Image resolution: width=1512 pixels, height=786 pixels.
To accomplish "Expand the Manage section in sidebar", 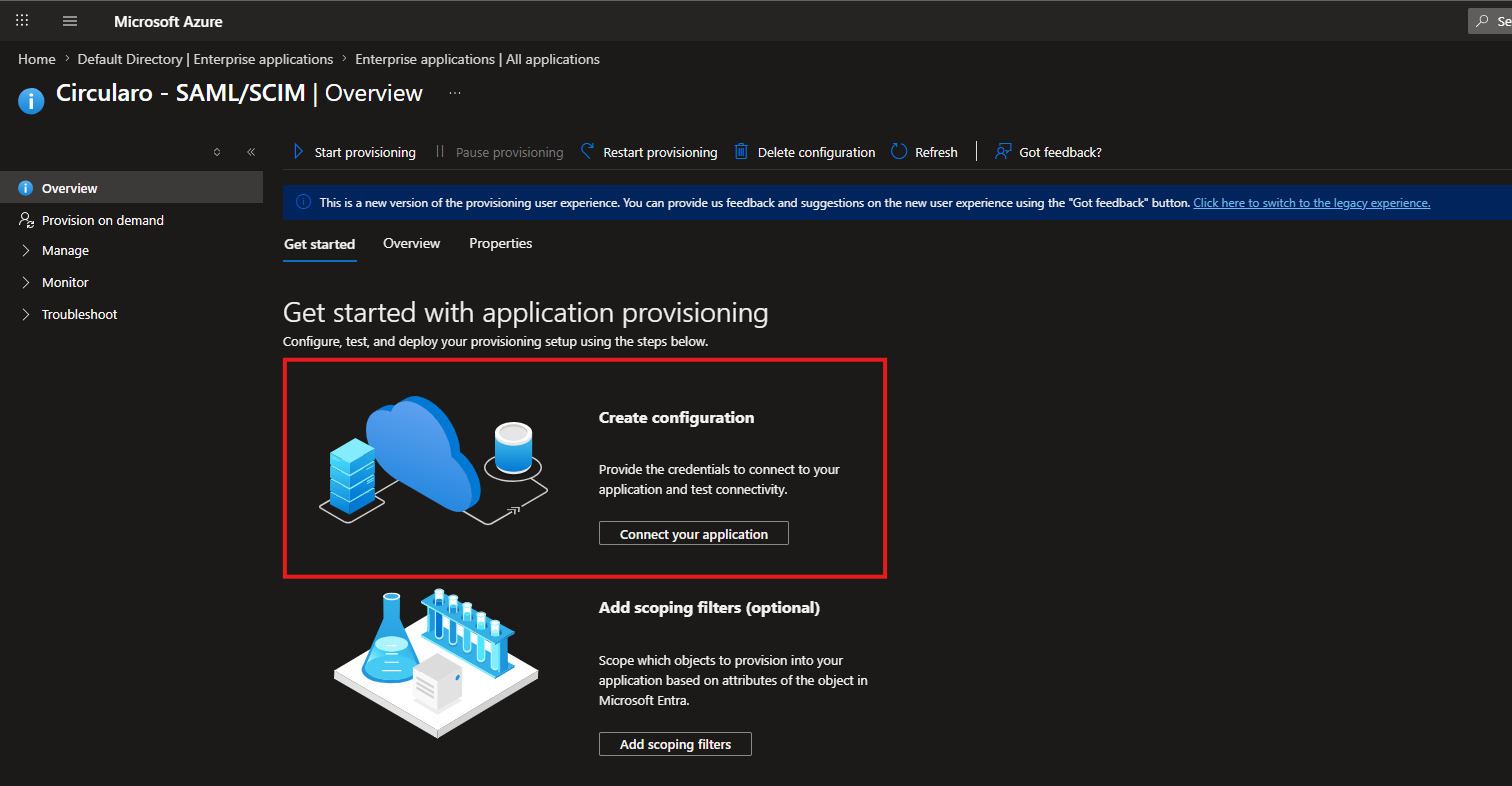I will coord(65,251).
